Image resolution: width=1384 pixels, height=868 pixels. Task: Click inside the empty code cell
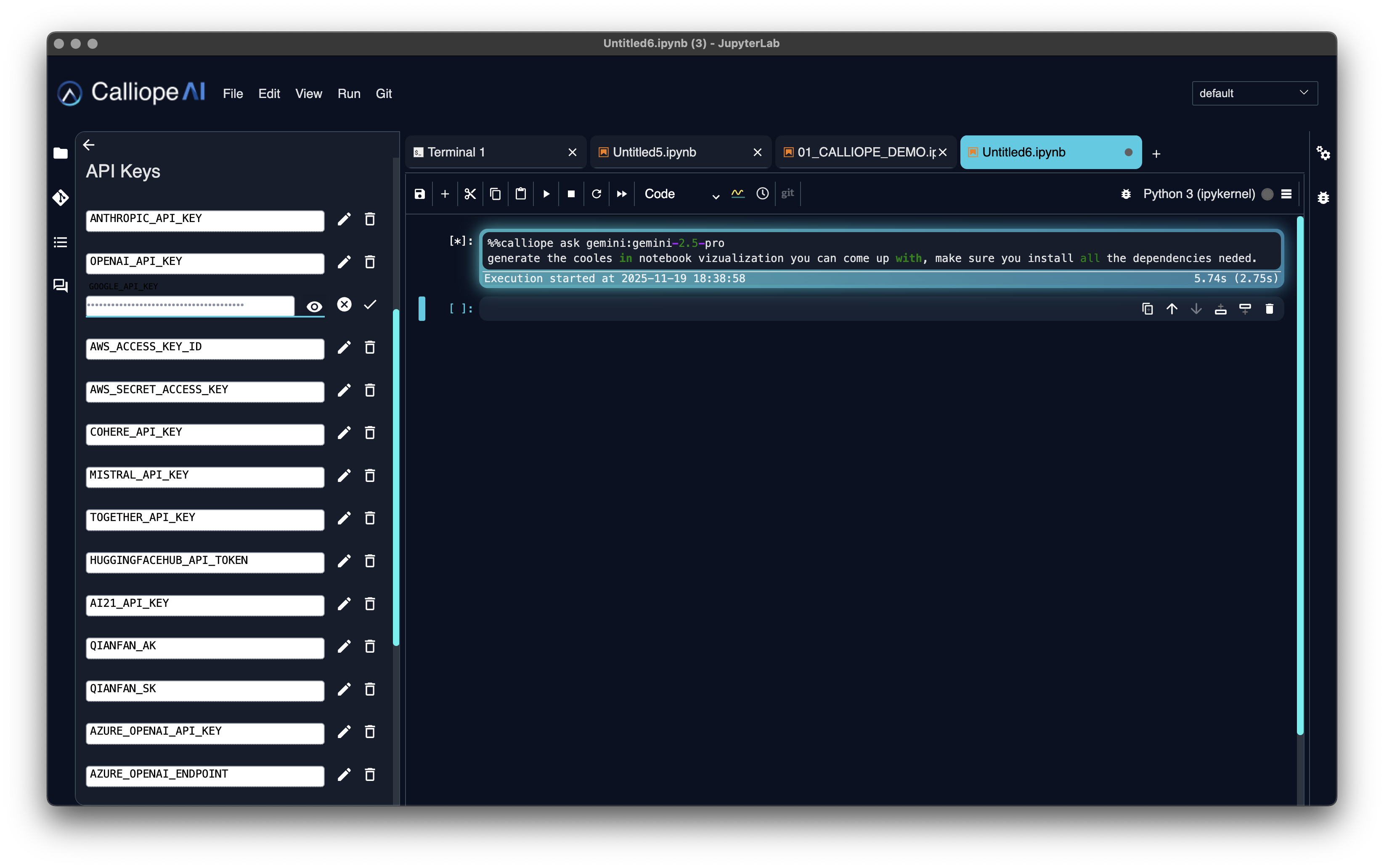tap(804, 309)
